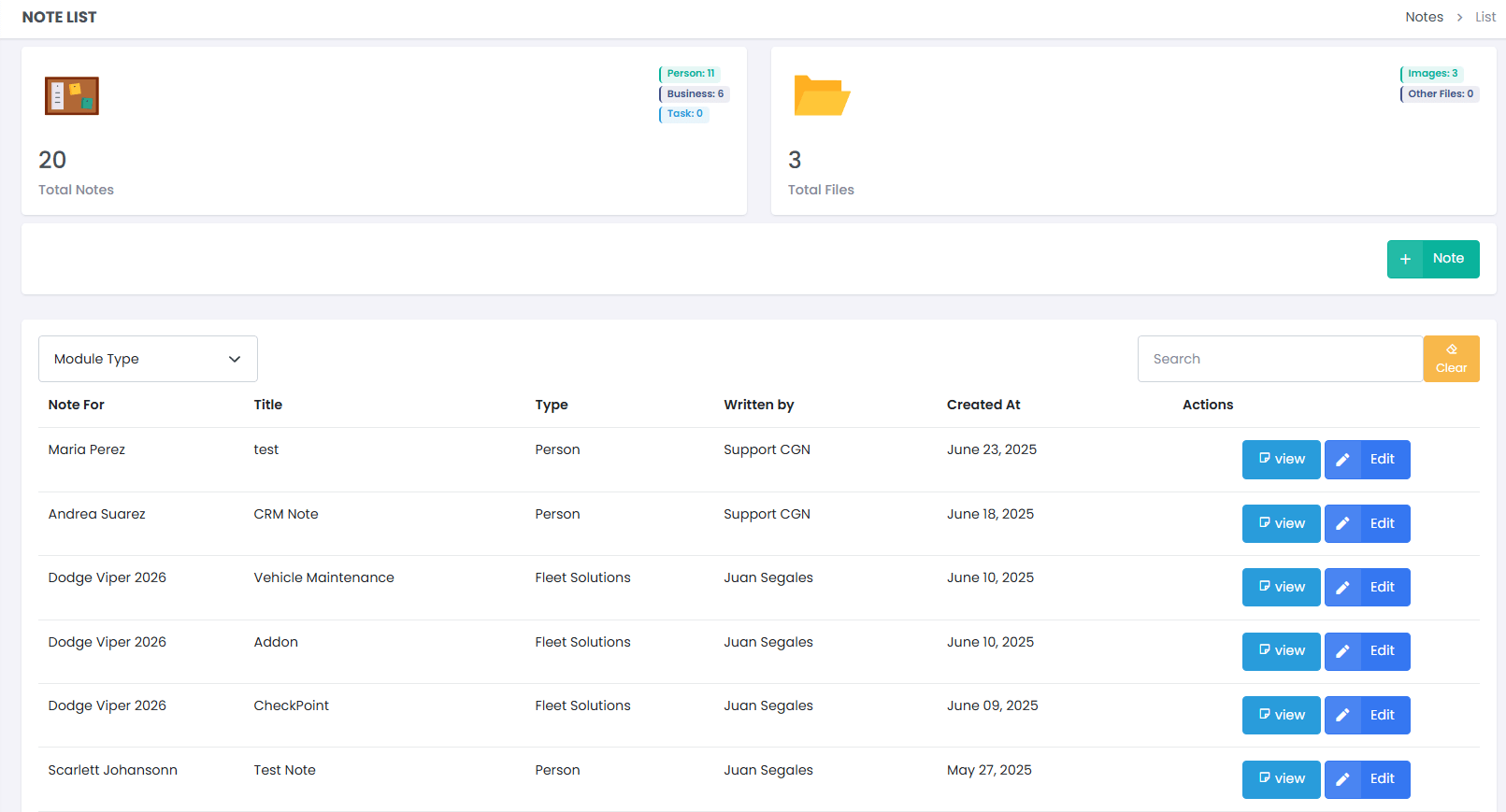Click the Actions column header
1506x812 pixels.
[1208, 405]
